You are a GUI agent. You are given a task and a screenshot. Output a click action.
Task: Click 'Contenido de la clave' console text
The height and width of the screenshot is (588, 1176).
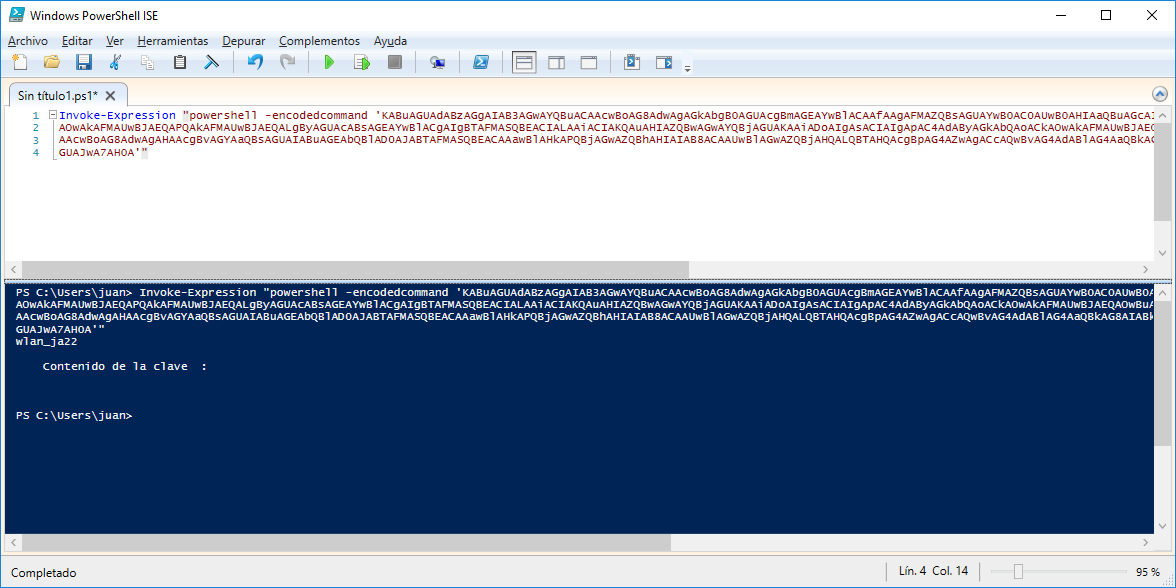(116, 367)
